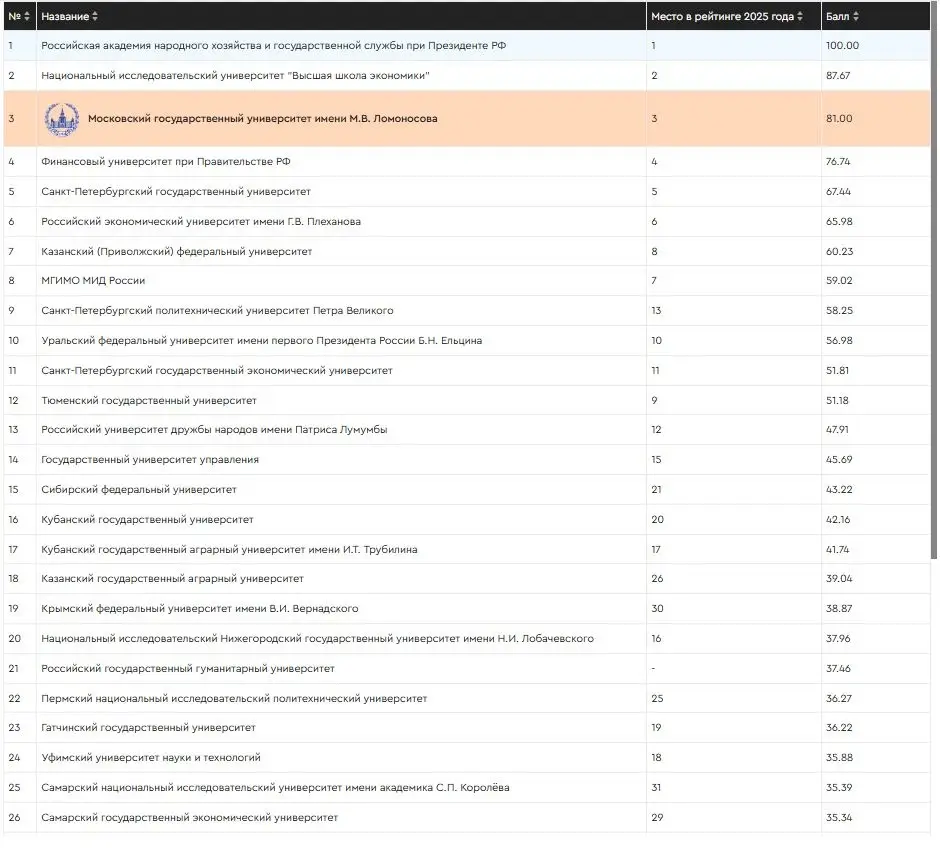Click Московский государственный университет имени М.В. Ломоносова
Screen dimensions: 940x852
(263, 119)
